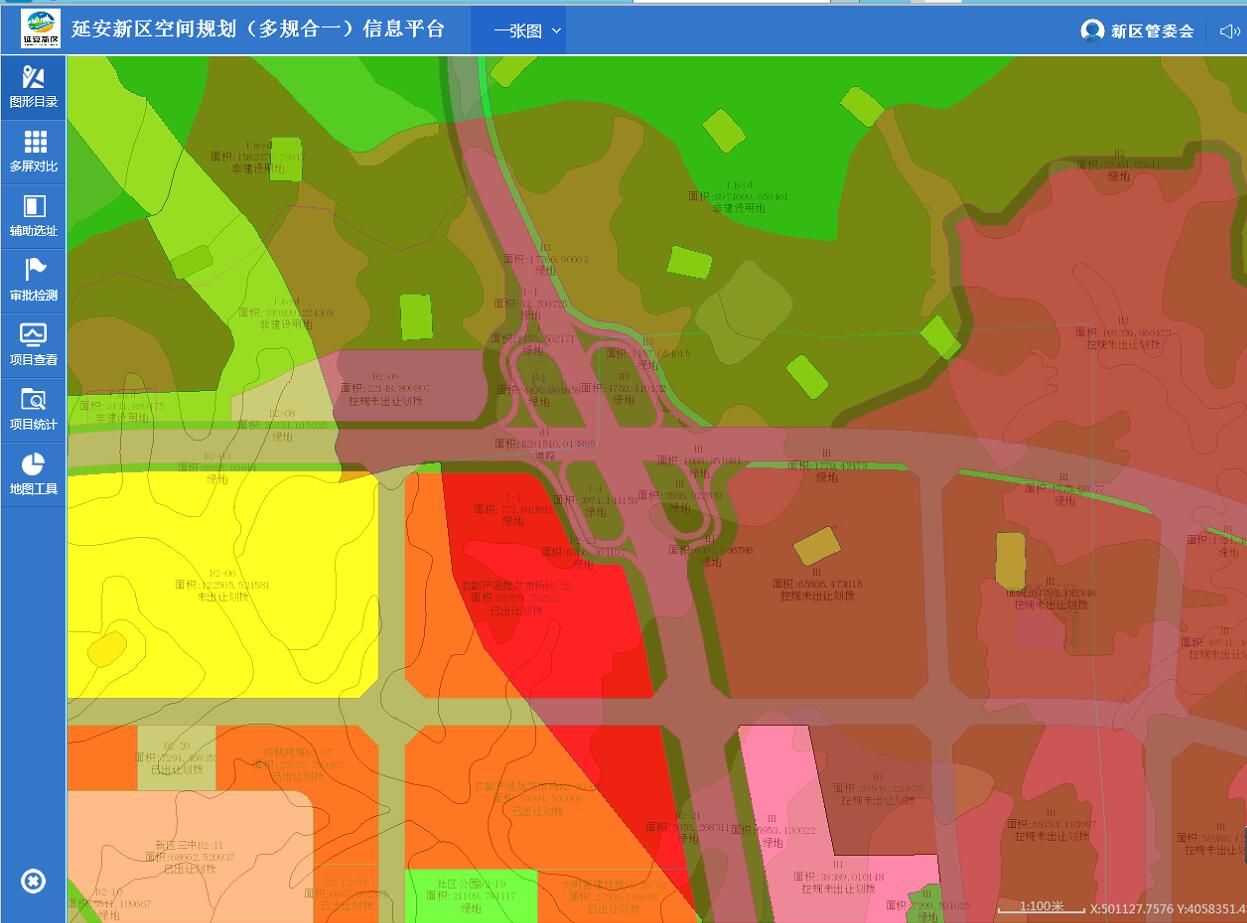
Task: Select the yellow D2-06 parcel
Action: point(222,590)
